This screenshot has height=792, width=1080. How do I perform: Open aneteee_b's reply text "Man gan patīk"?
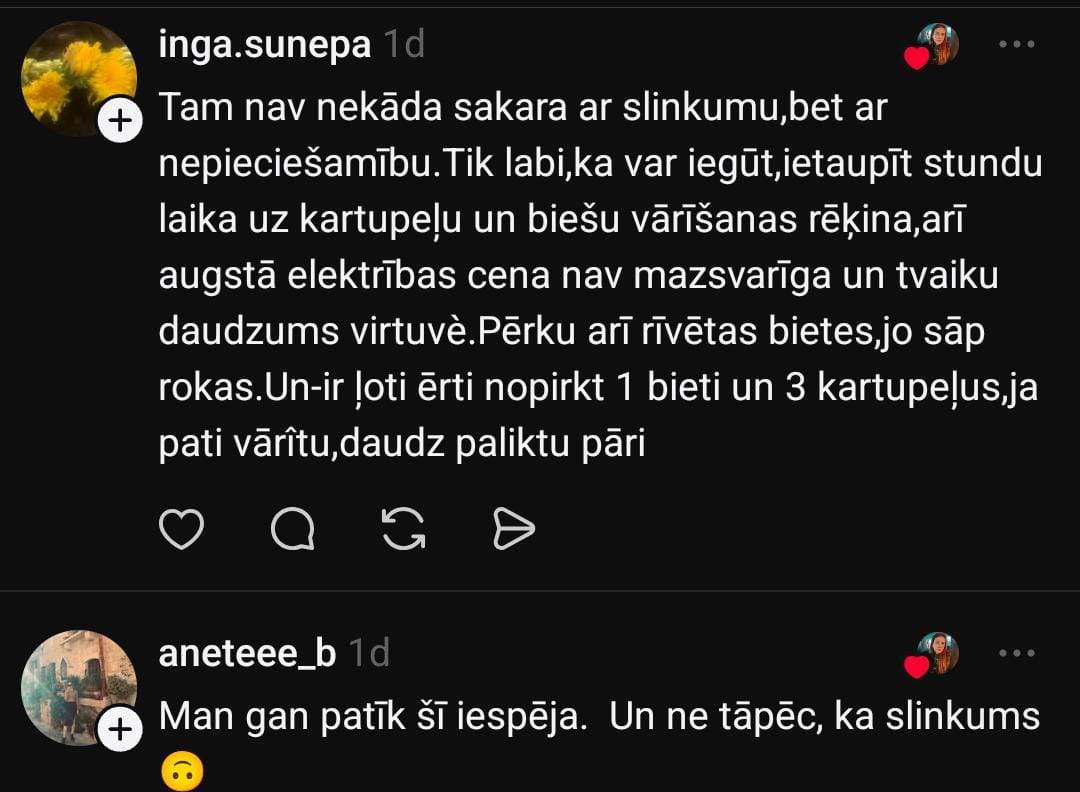click(598, 717)
